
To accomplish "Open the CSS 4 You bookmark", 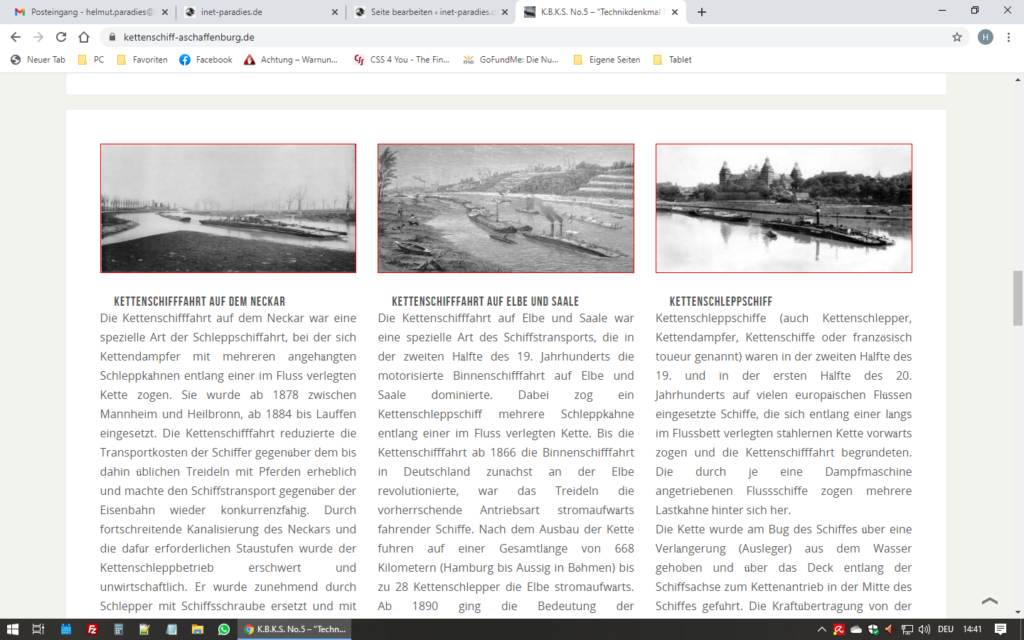I will pyautogui.click(x=401, y=59).
